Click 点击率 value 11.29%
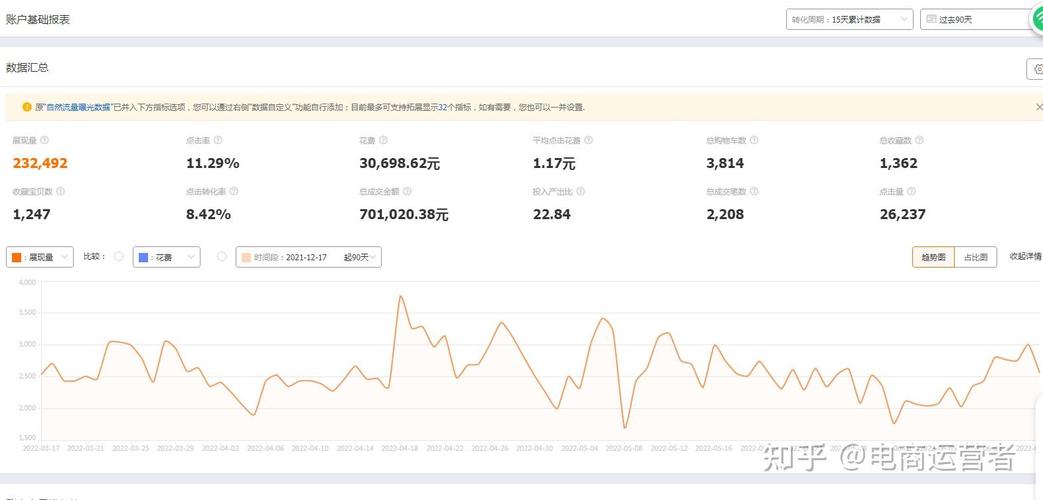Viewport: 1043px width, 500px height. pos(212,164)
